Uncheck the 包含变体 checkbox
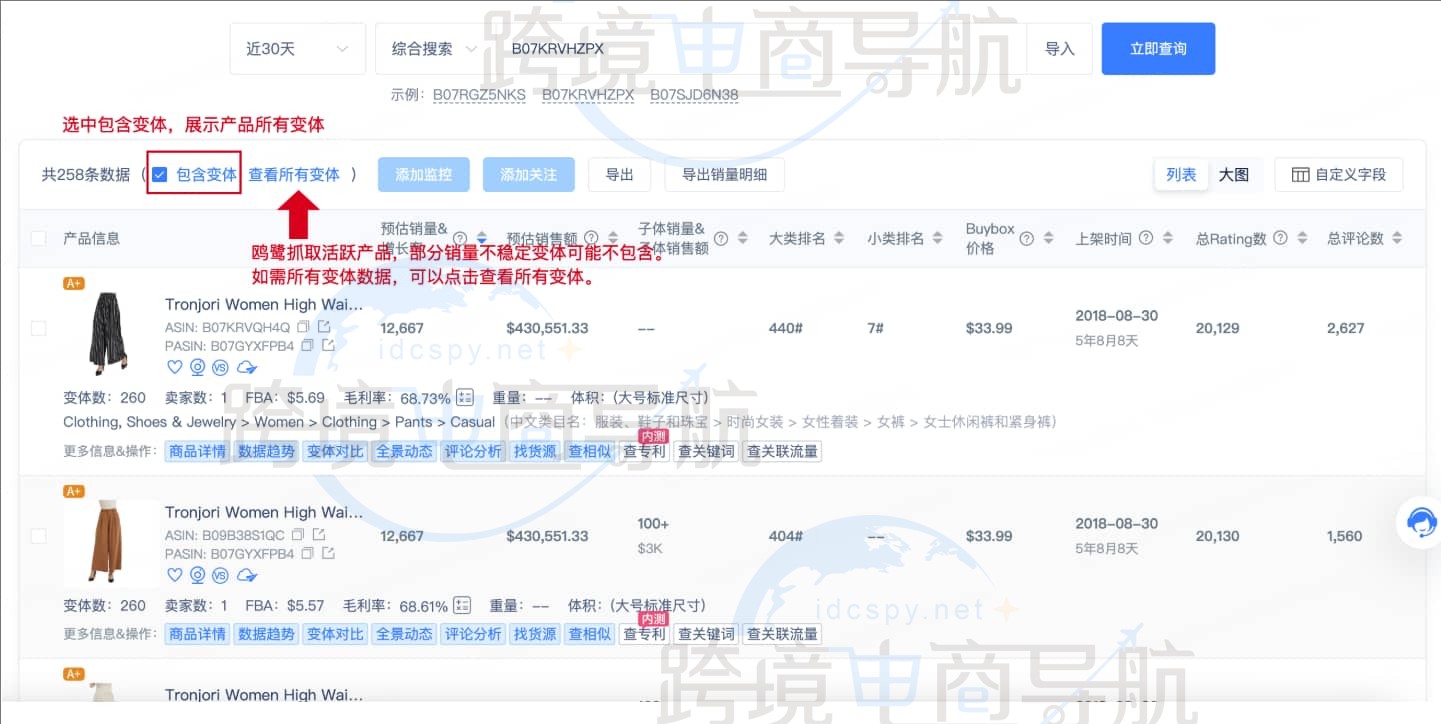Image resolution: width=1441 pixels, height=724 pixels. pos(159,173)
